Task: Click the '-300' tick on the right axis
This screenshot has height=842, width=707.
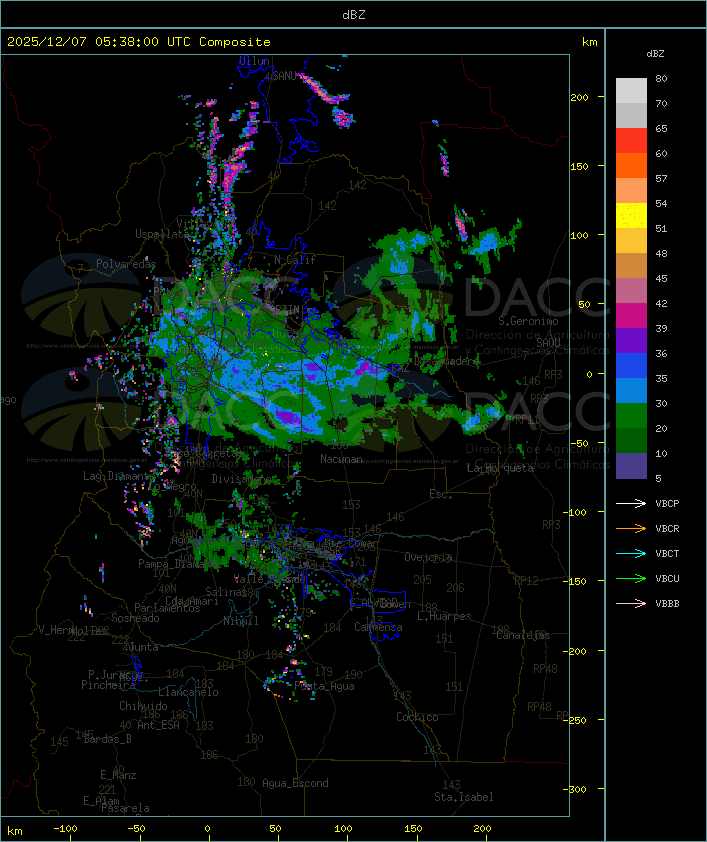Action: [577, 789]
